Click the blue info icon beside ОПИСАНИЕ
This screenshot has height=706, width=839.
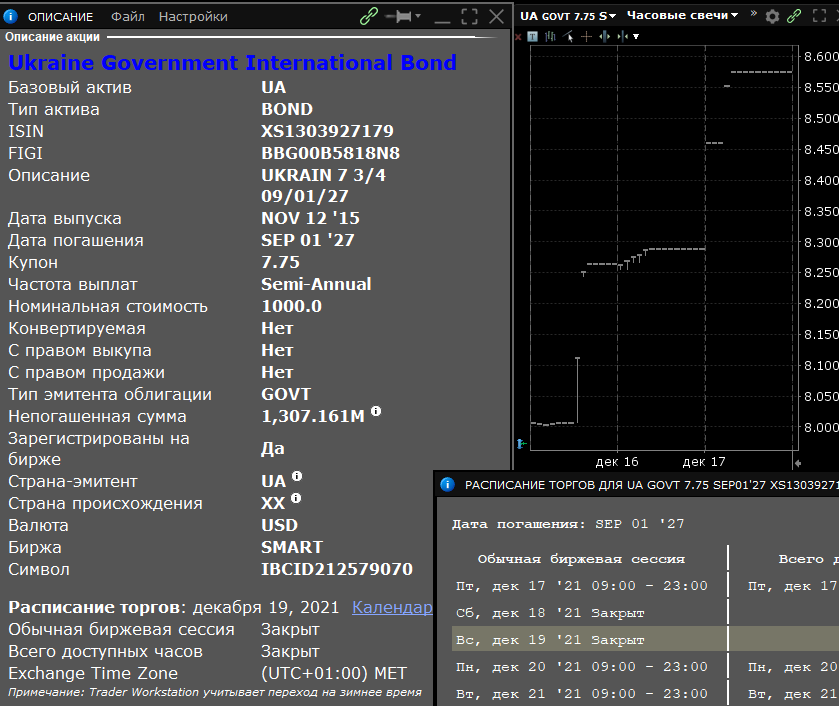11,17
